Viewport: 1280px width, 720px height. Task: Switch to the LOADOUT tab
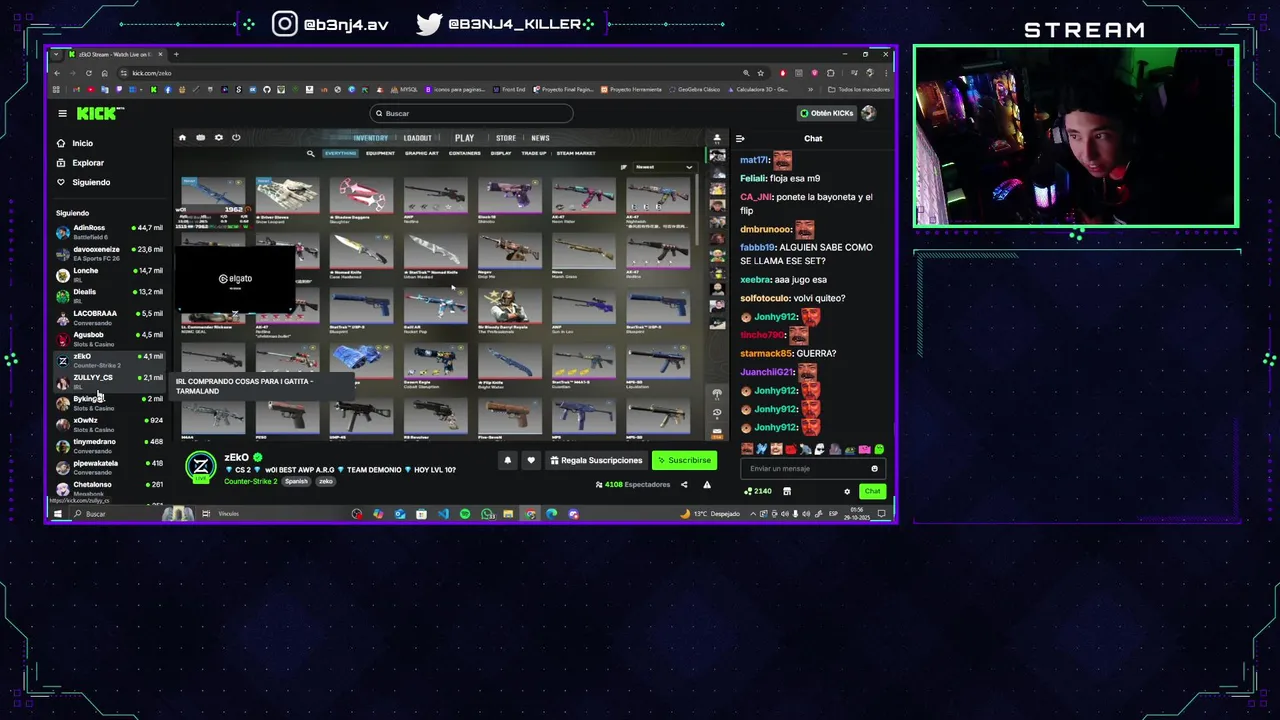click(418, 138)
